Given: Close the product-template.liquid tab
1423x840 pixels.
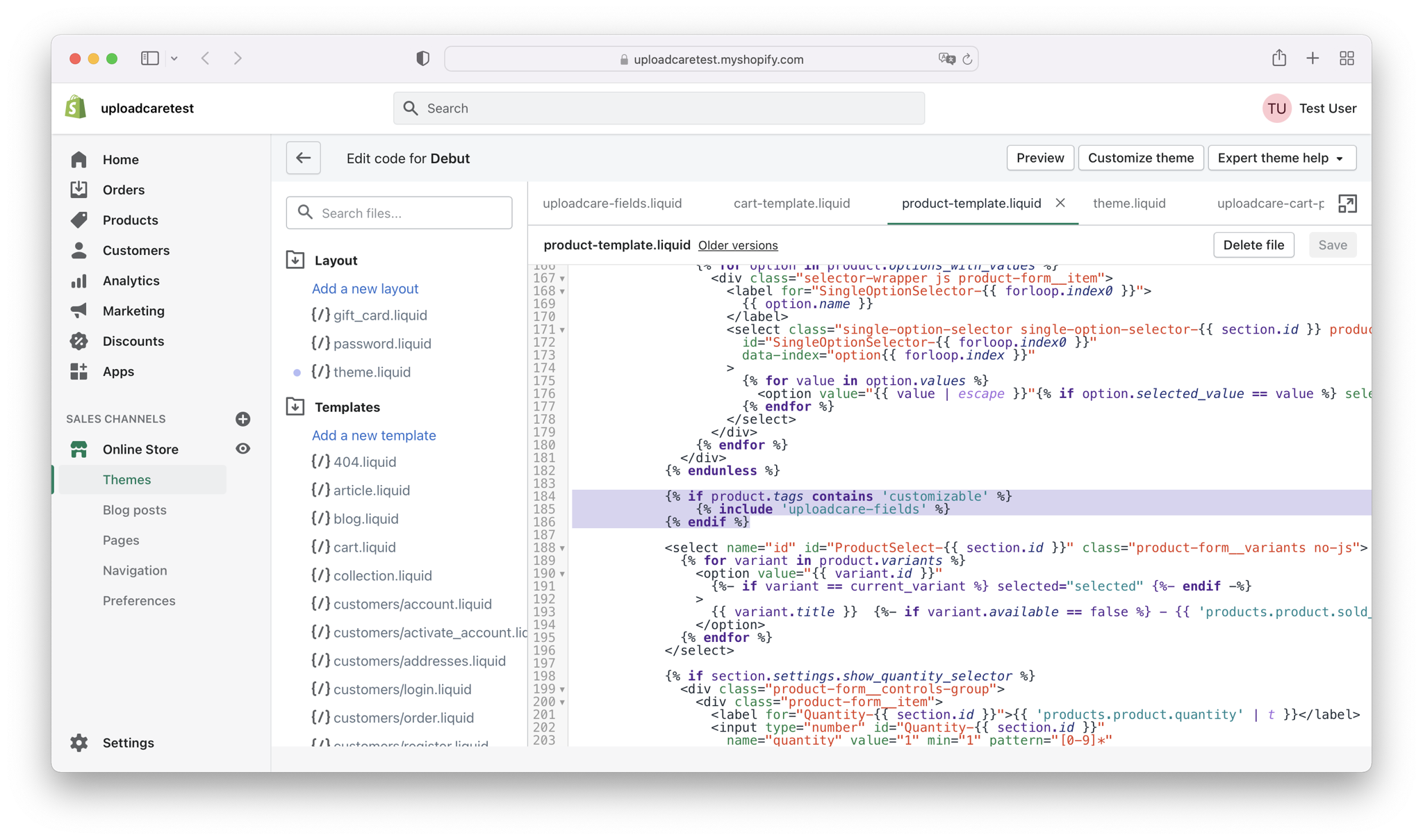Looking at the screenshot, I should click(1060, 203).
